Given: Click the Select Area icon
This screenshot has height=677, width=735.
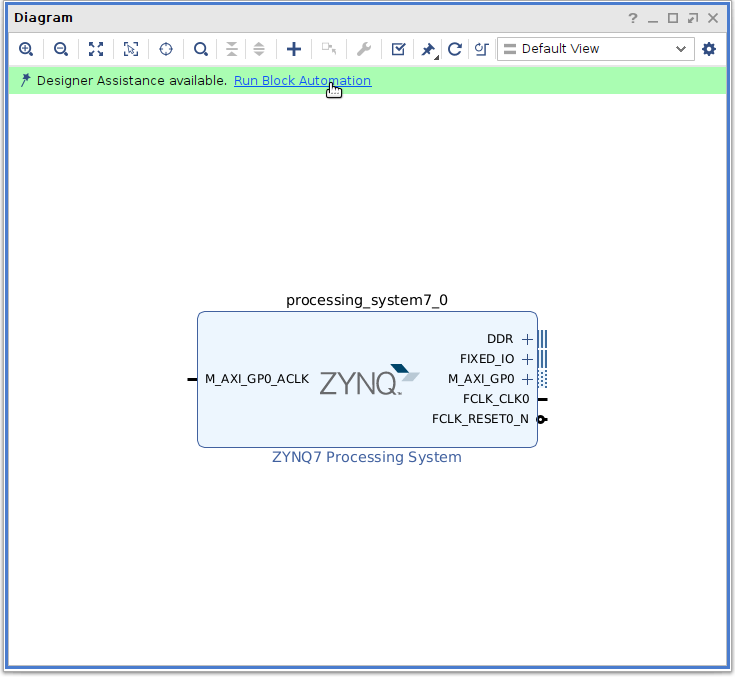Looking at the screenshot, I should coord(131,49).
